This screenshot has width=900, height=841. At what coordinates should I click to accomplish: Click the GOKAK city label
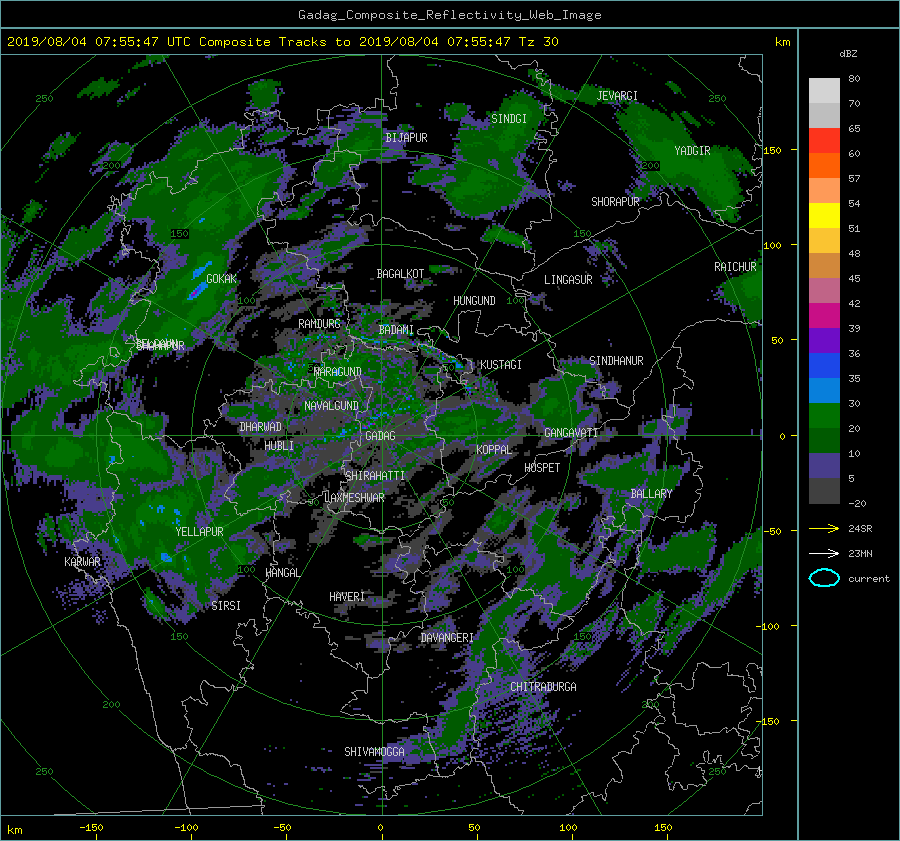(x=222, y=279)
